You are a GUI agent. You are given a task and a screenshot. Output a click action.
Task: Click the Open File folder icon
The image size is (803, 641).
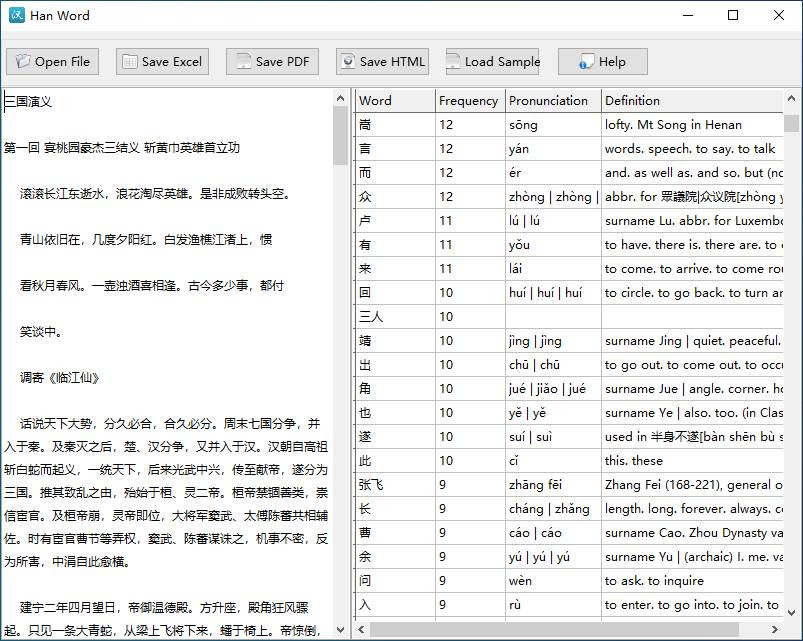23,61
